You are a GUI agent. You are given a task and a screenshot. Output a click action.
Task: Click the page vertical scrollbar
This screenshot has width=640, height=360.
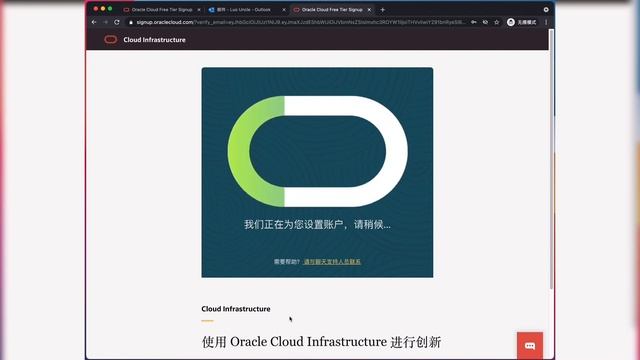pyautogui.click(x=551, y=159)
